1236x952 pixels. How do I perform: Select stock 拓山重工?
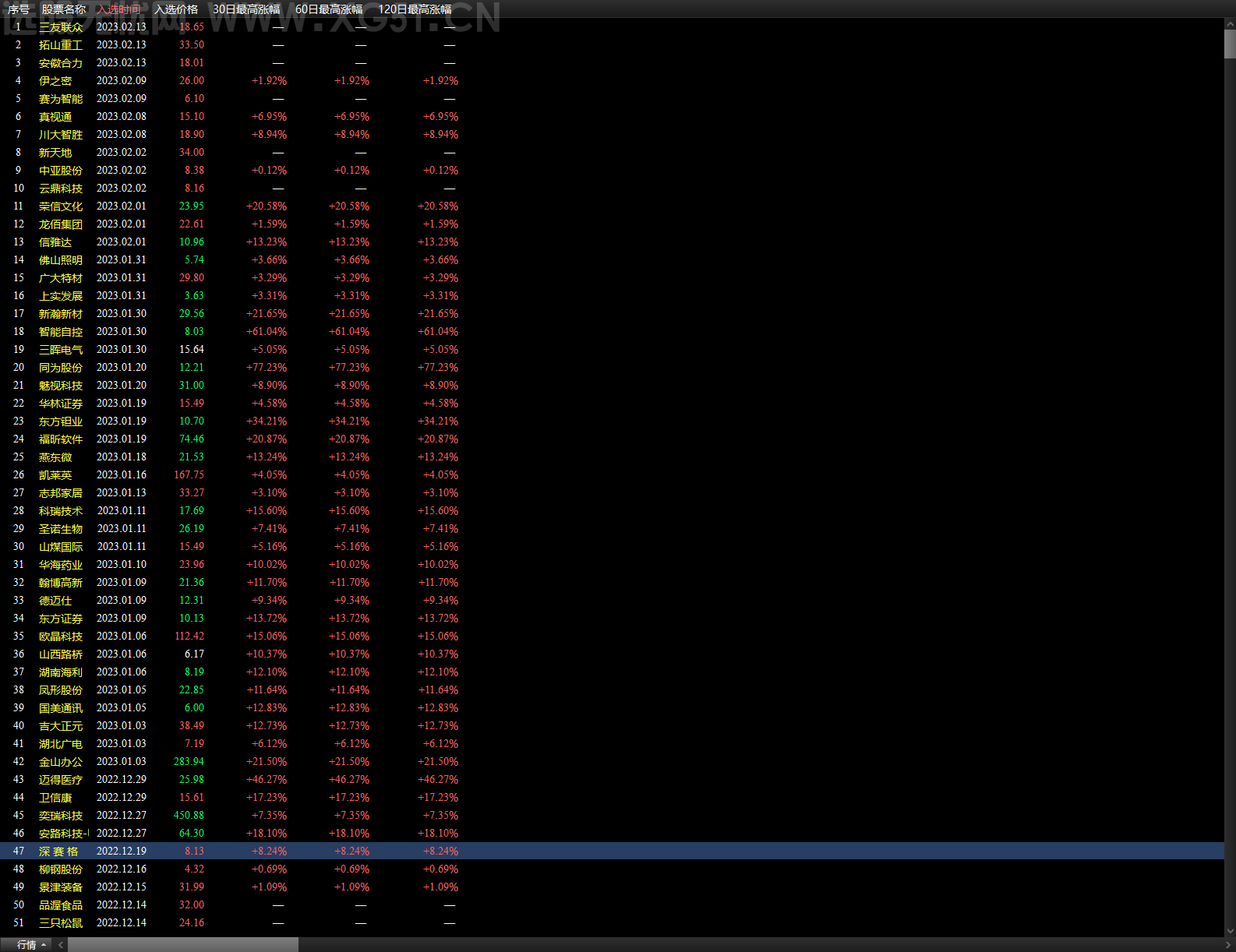click(x=61, y=45)
